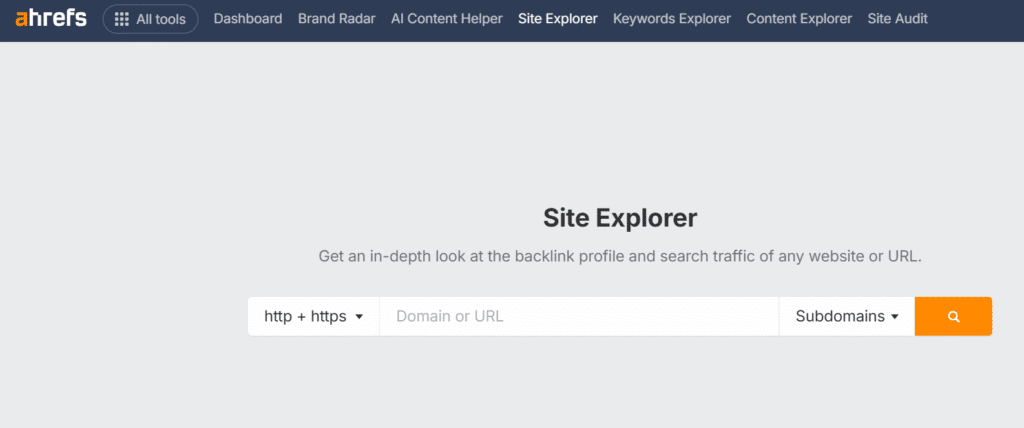Open Brand Radar
The width and height of the screenshot is (1024, 428).
(x=337, y=19)
